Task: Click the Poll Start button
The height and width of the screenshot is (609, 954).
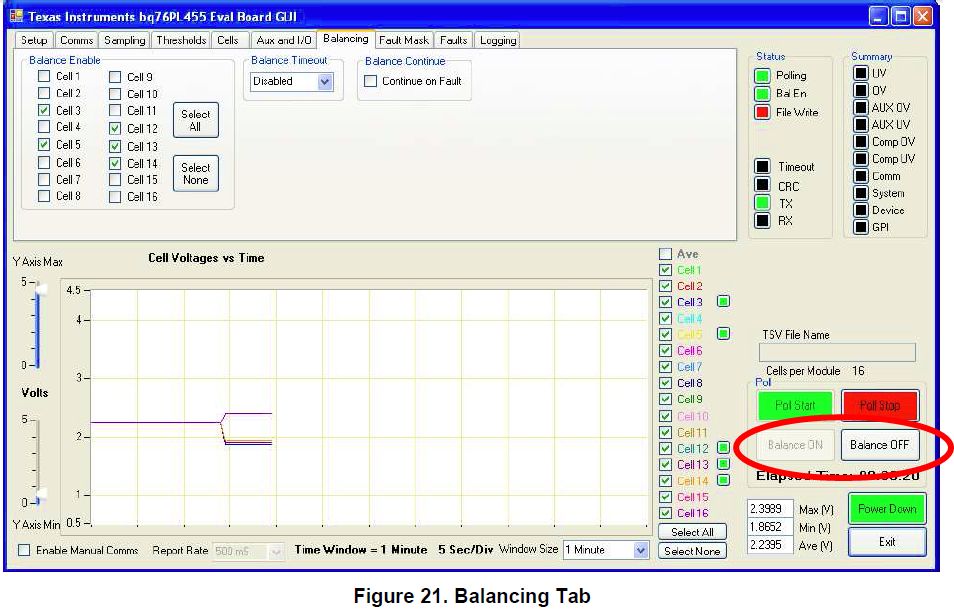Action: click(795, 405)
